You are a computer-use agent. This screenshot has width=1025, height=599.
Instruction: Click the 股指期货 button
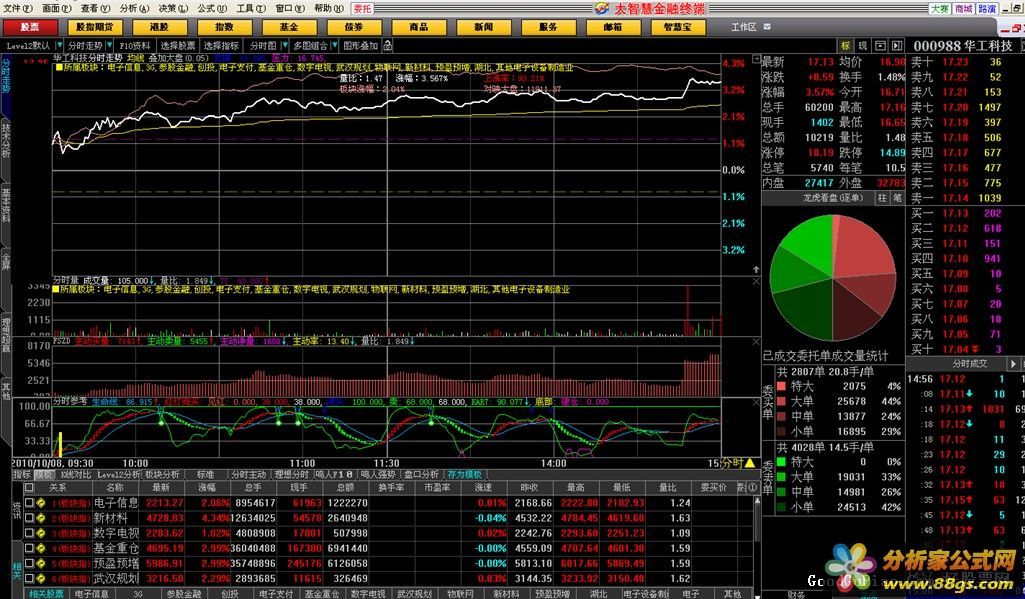coord(95,27)
